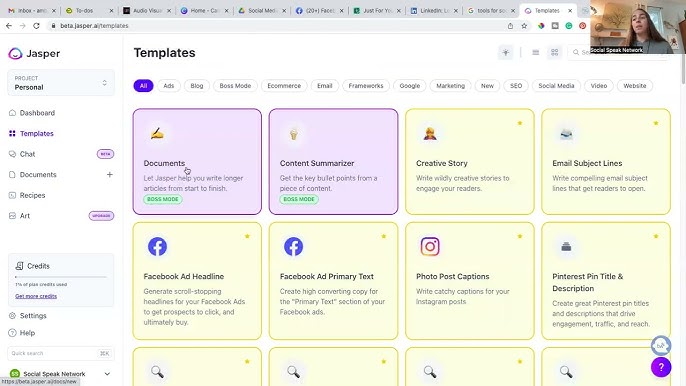Screen dimensions: 686x386
Task: Switch to grid view layout
Action: point(554,53)
